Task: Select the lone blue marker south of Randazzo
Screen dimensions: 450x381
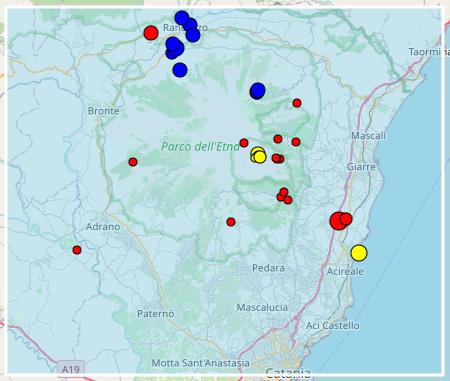Action: click(180, 70)
